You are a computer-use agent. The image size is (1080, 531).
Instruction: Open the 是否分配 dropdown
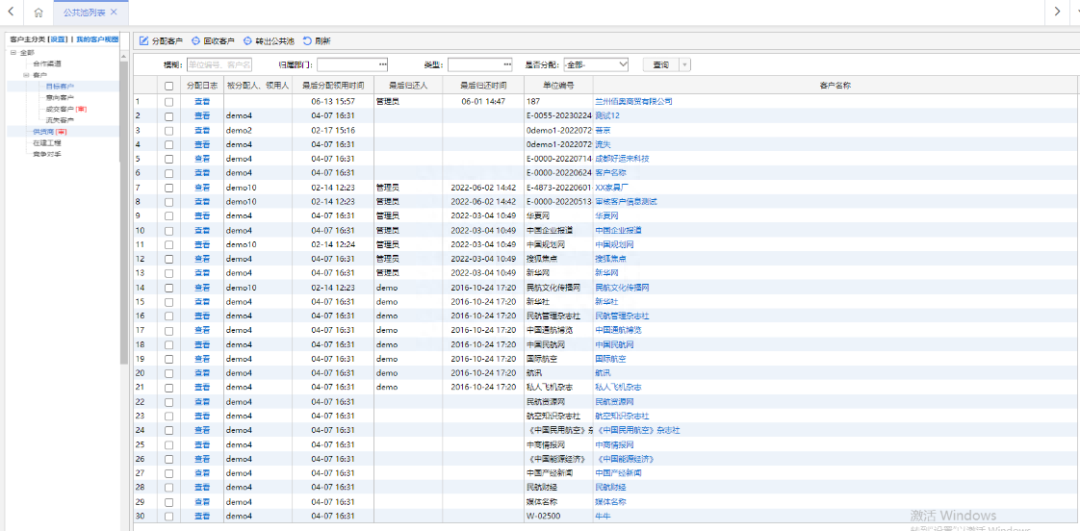point(595,64)
